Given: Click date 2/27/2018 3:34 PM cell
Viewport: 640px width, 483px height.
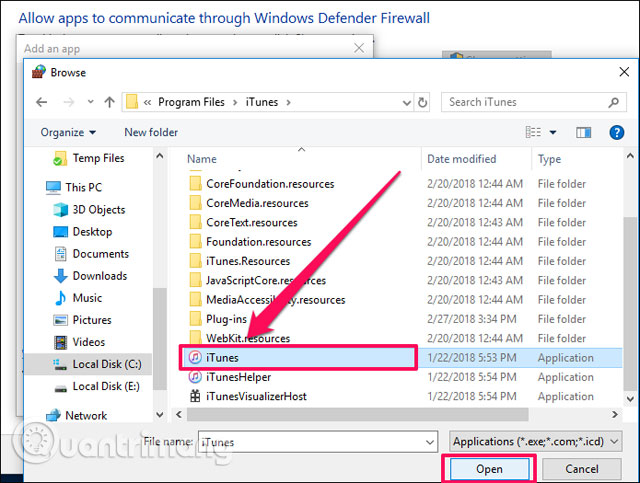Looking at the screenshot, I should point(472,319).
